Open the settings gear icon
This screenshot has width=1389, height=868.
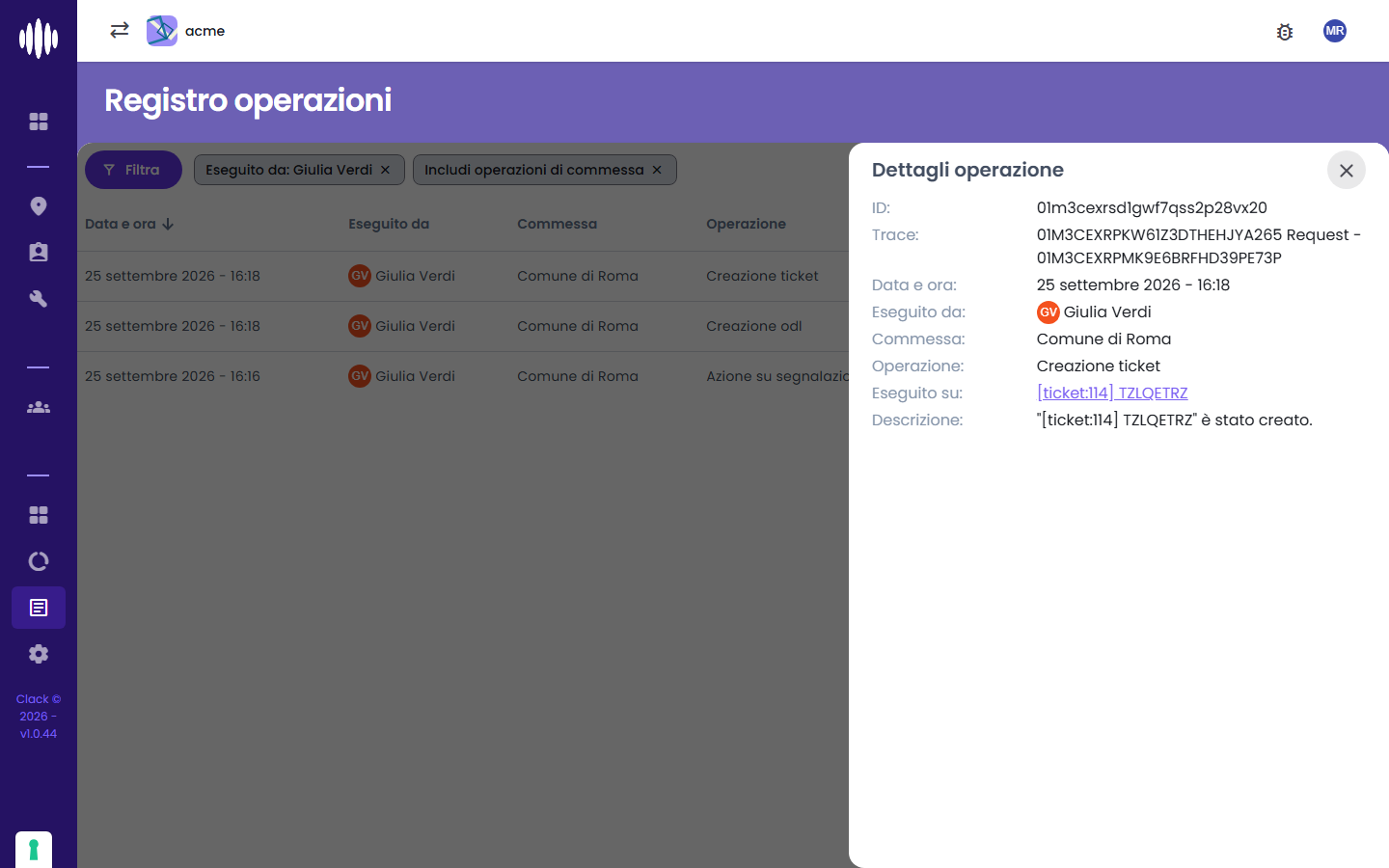(39, 654)
